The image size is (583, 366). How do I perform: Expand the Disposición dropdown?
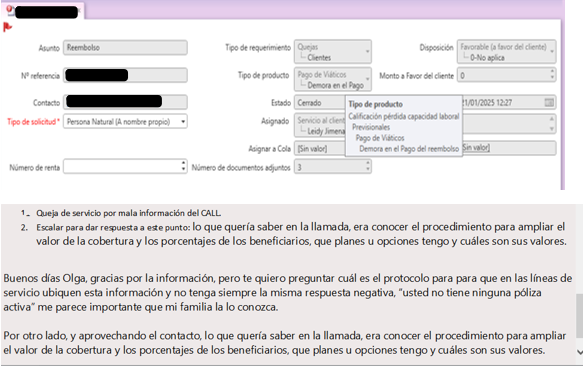[552, 51]
